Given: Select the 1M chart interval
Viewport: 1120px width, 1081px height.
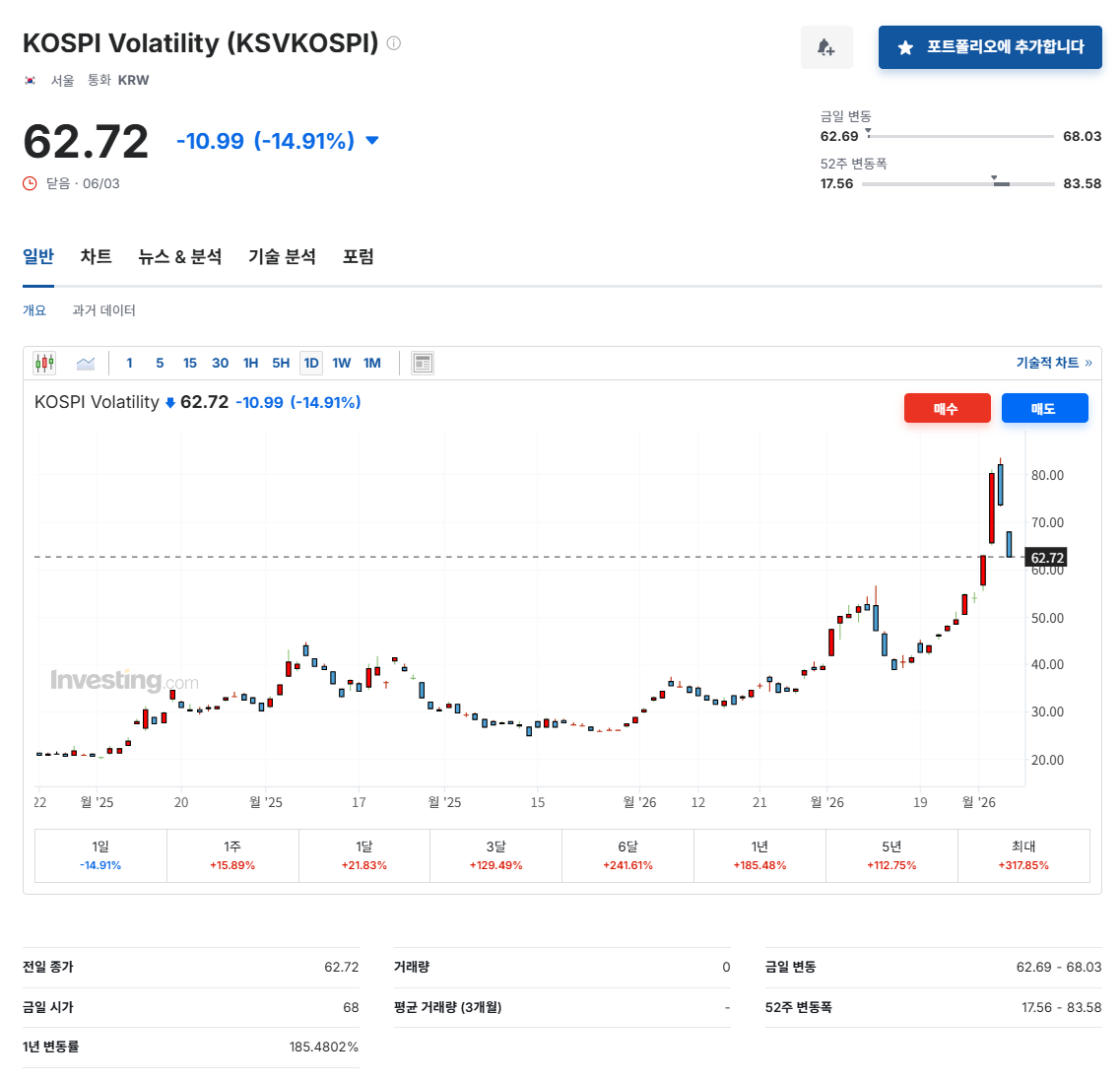Looking at the screenshot, I should (372, 363).
